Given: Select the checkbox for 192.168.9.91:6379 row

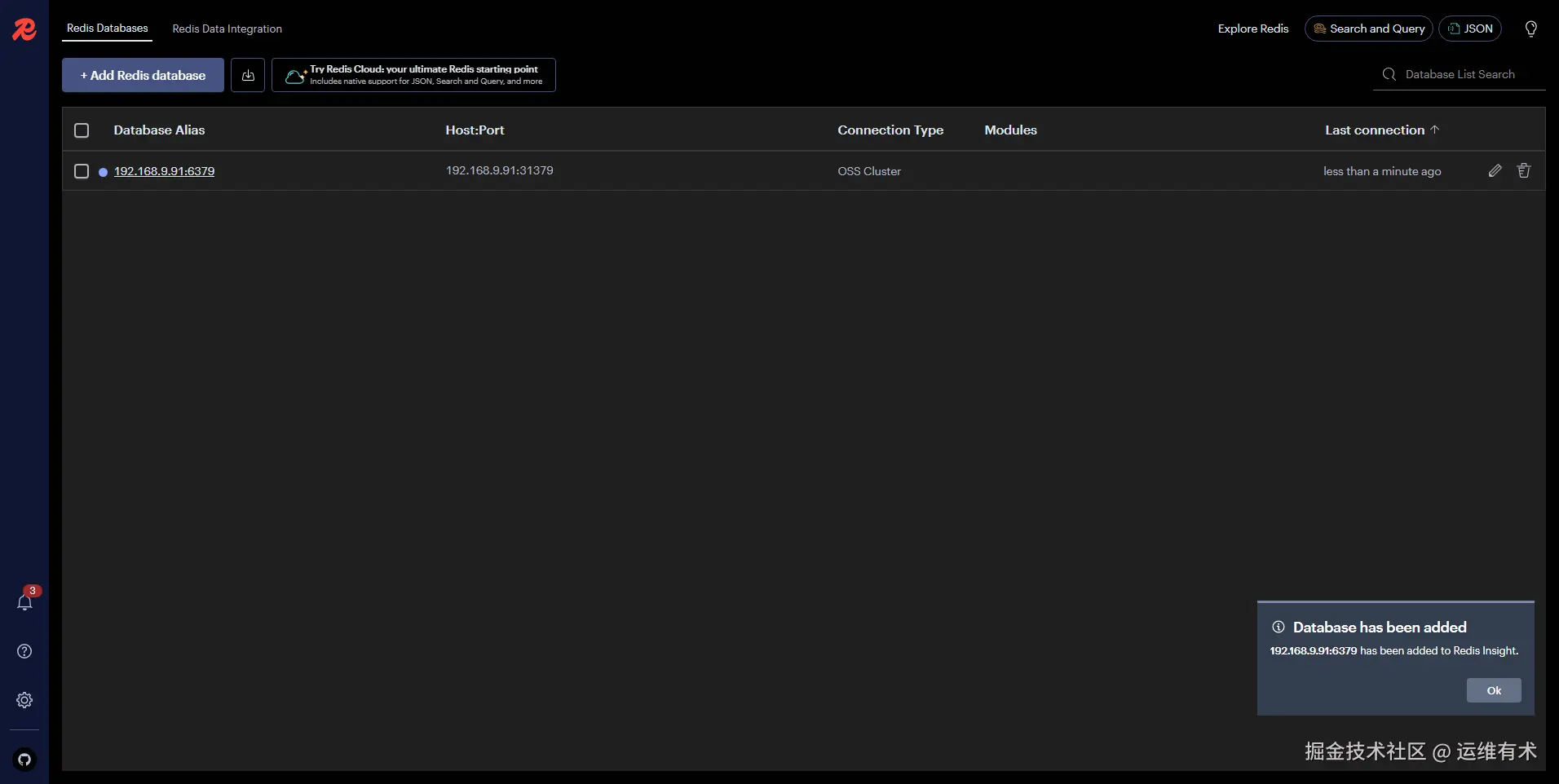Looking at the screenshot, I should pyautogui.click(x=81, y=171).
